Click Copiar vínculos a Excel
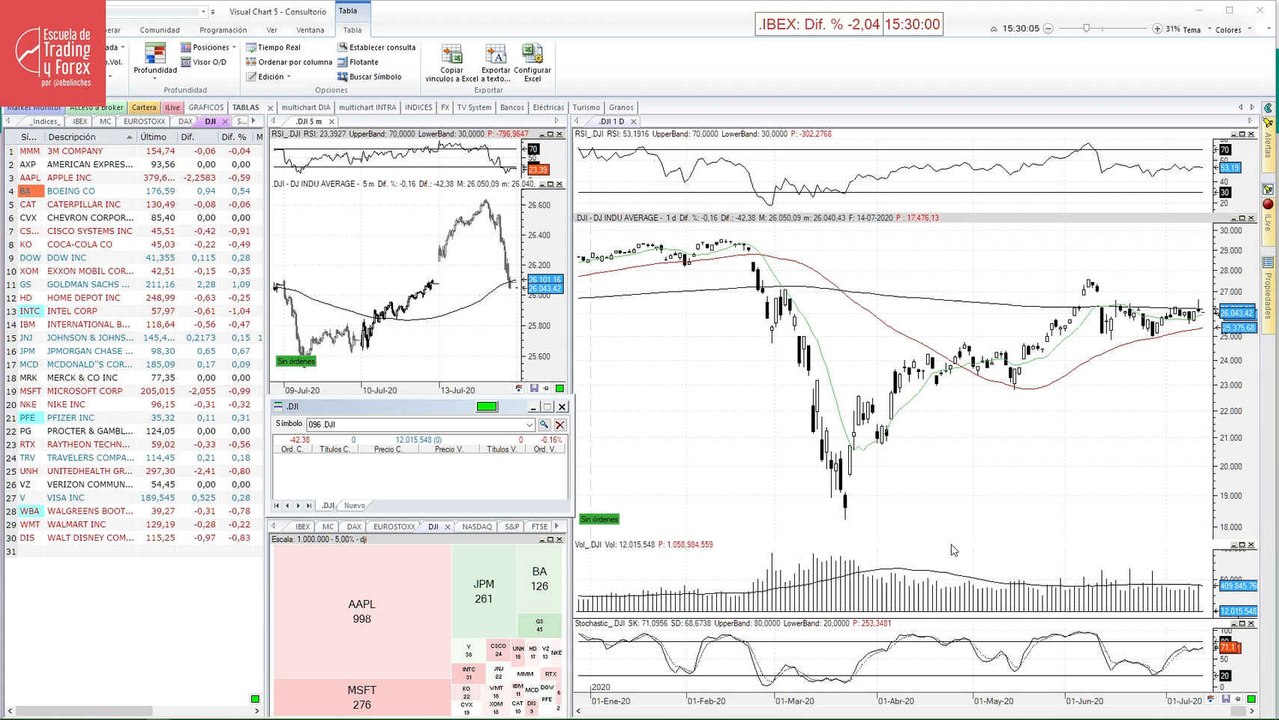 pos(452,62)
